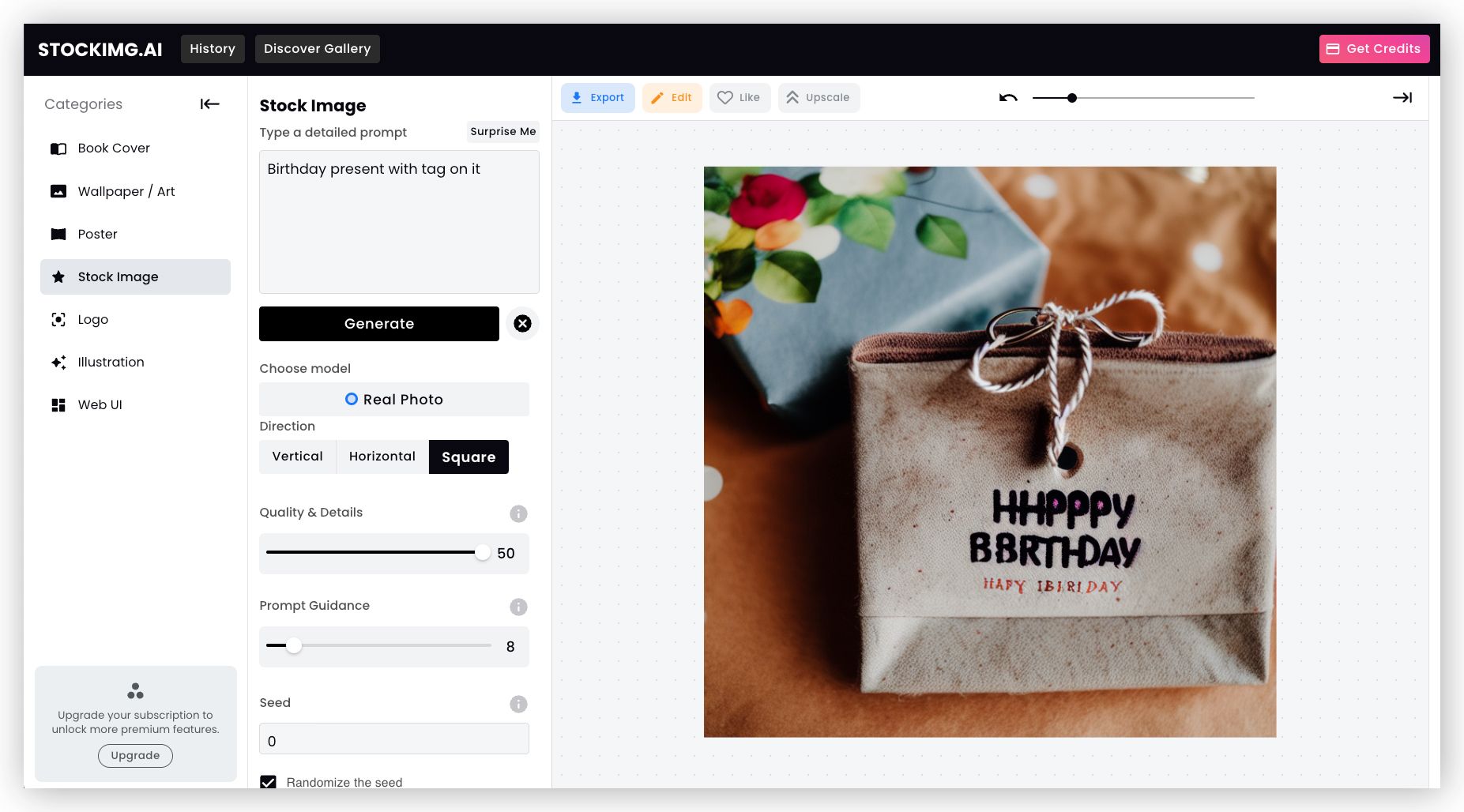The height and width of the screenshot is (812, 1464).
Task: Click the Web UI grid icon
Action: click(x=58, y=404)
